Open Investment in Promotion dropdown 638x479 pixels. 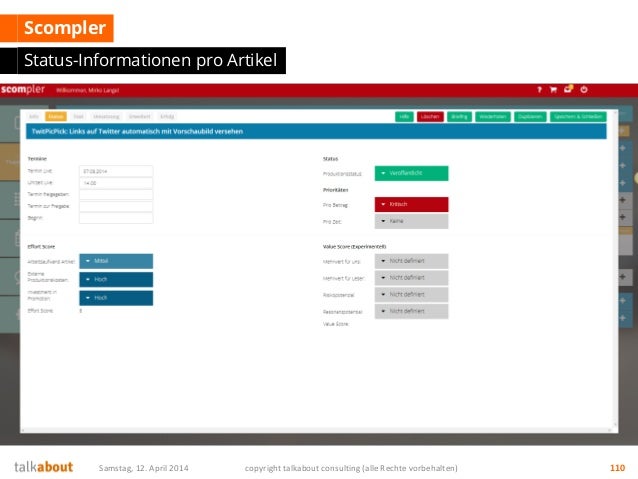(x=116, y=298)
